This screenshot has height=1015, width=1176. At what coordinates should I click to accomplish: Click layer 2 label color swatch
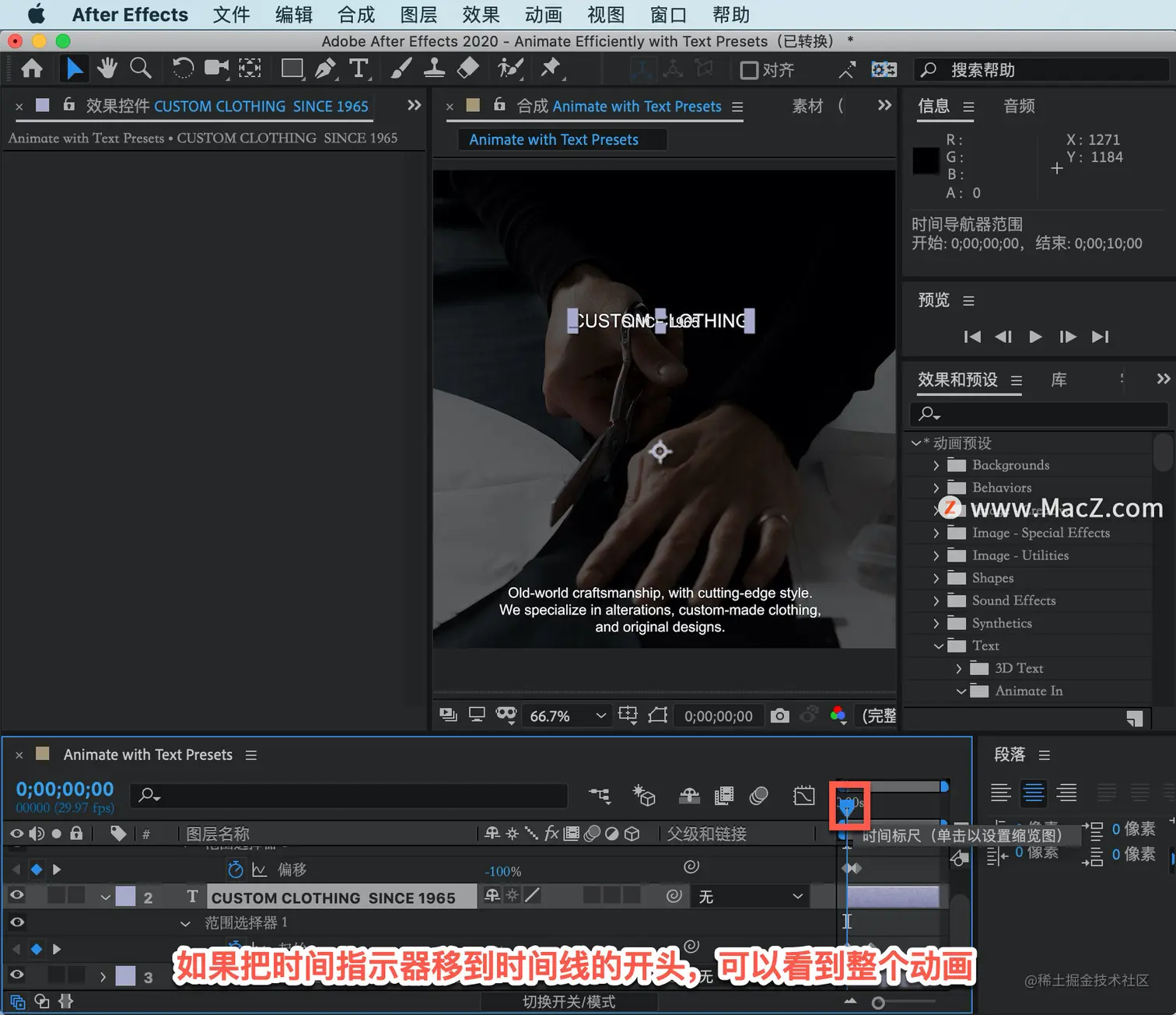click(x=125, y=896)
